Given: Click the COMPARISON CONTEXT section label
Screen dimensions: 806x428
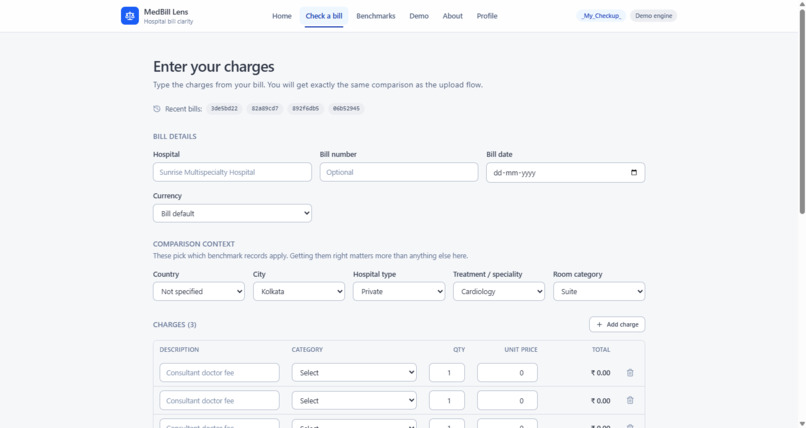Looking at the screenshot, I should [x=194, y=244].
